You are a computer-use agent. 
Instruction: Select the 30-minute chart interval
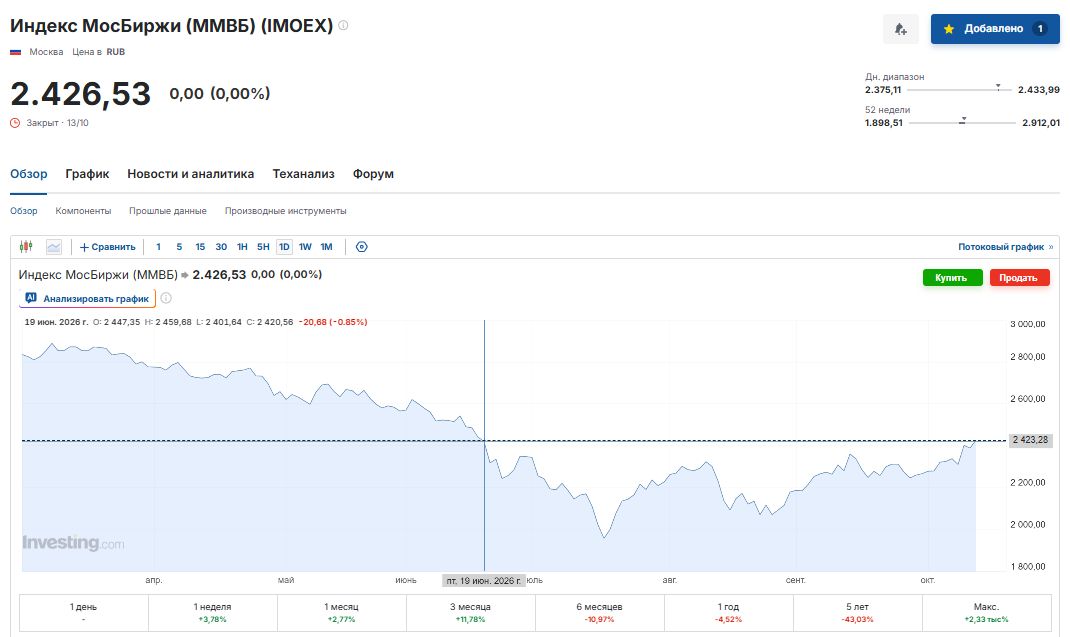tap(221, 246)
